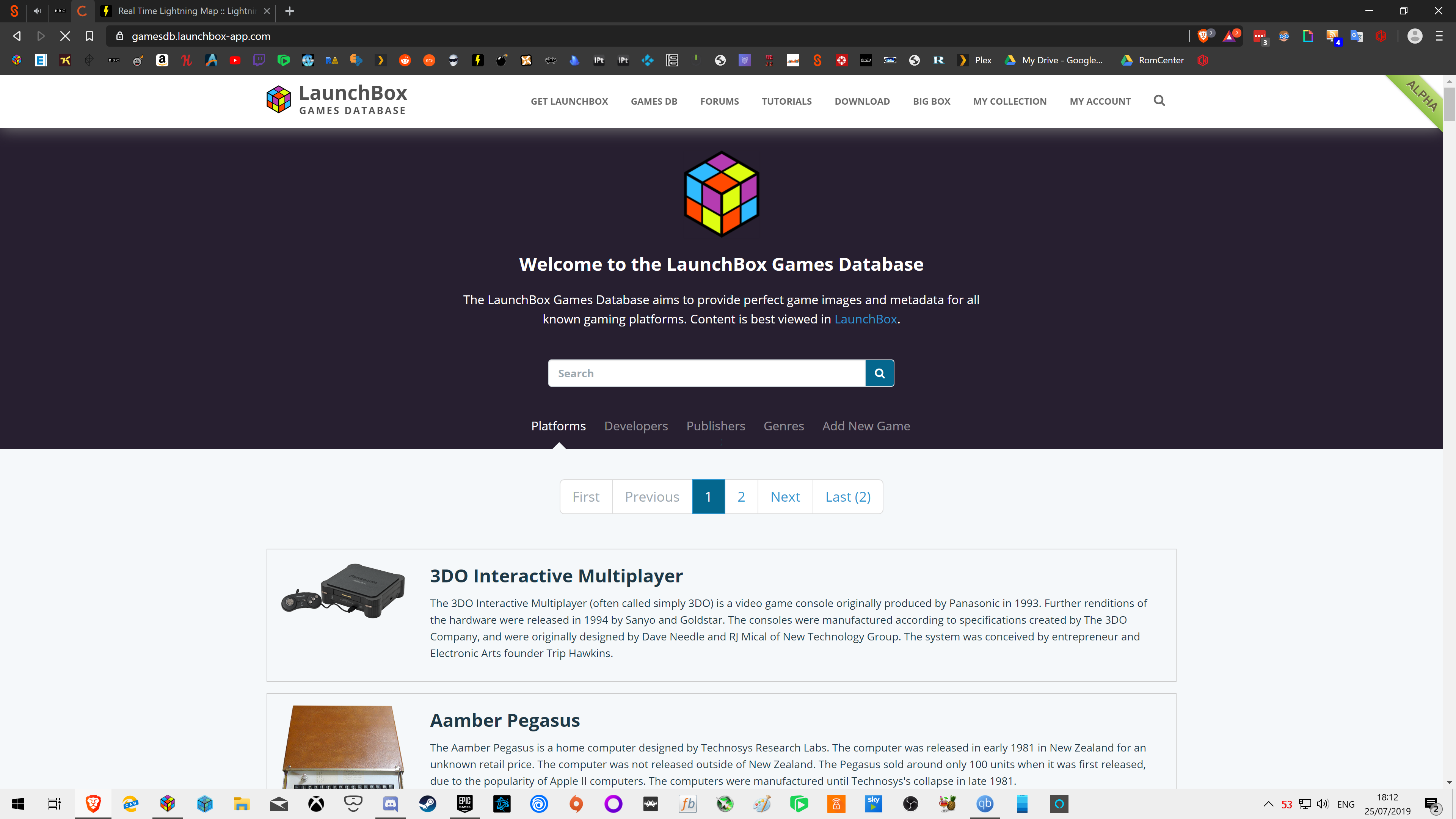The width and height of the screenshot is (1456, 819).
Task: Open My Drive - Google bookmark
Action: click(1054, 60)
